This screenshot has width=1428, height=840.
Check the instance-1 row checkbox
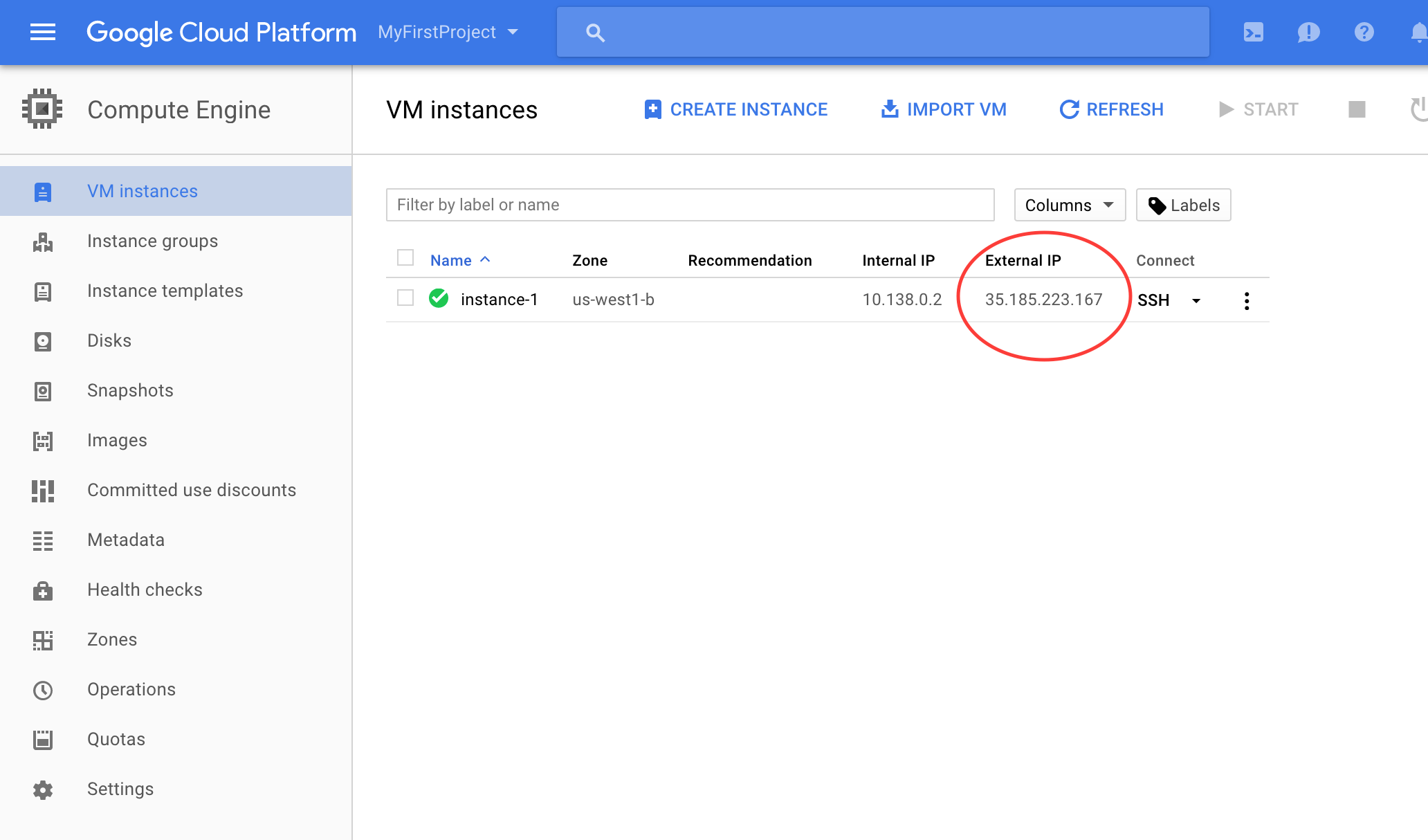coord(405,298)
